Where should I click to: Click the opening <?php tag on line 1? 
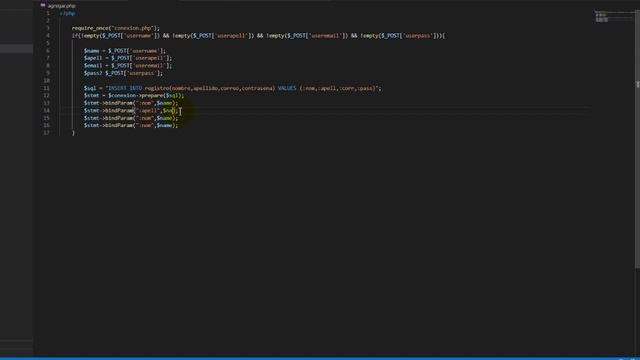coord(67,13)
